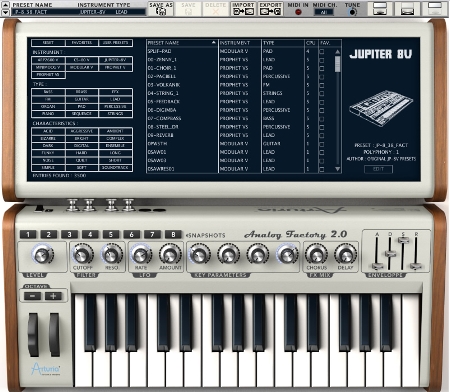Toggle the PROPHET VS instrument filter
This screenshot has height=392, width=450.
click(48, 75)
